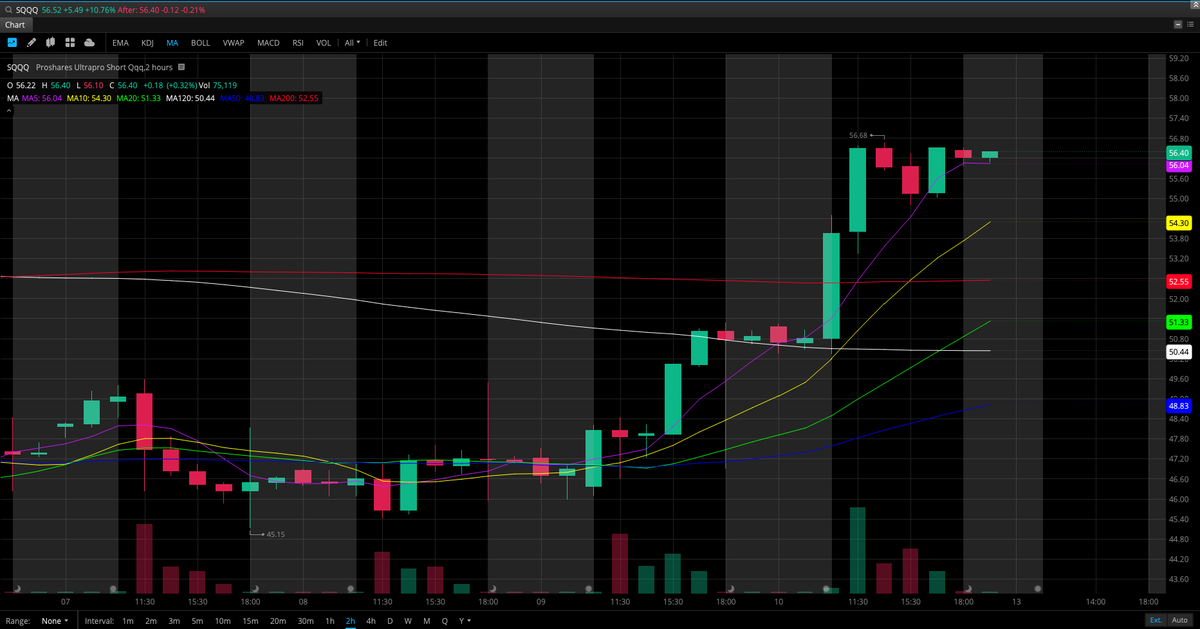1200x629 pixels.
Task: Collapse the indicator legend chevron
Action: (x=9, y=110)
